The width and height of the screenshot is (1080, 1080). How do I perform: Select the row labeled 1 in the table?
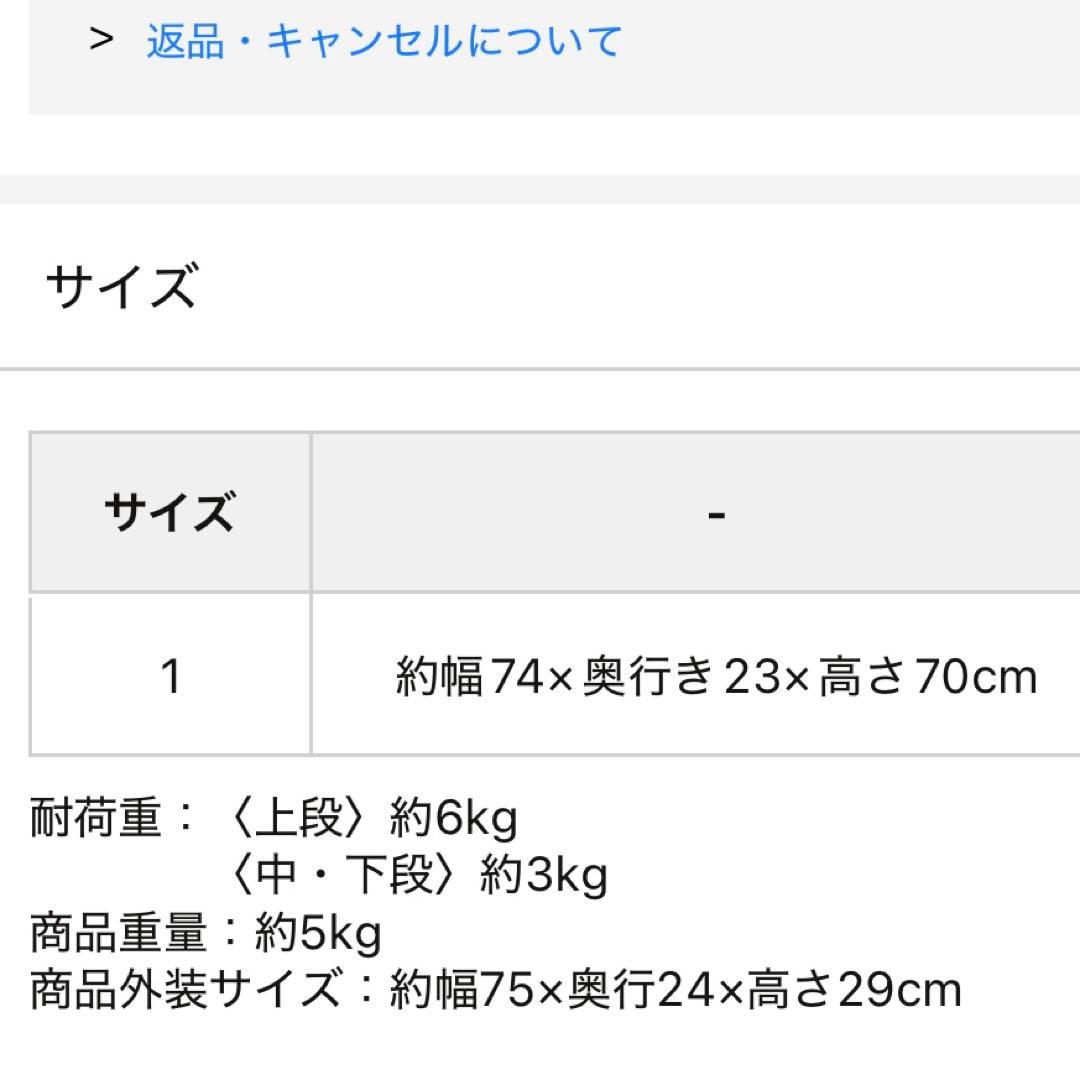point(170,675)
